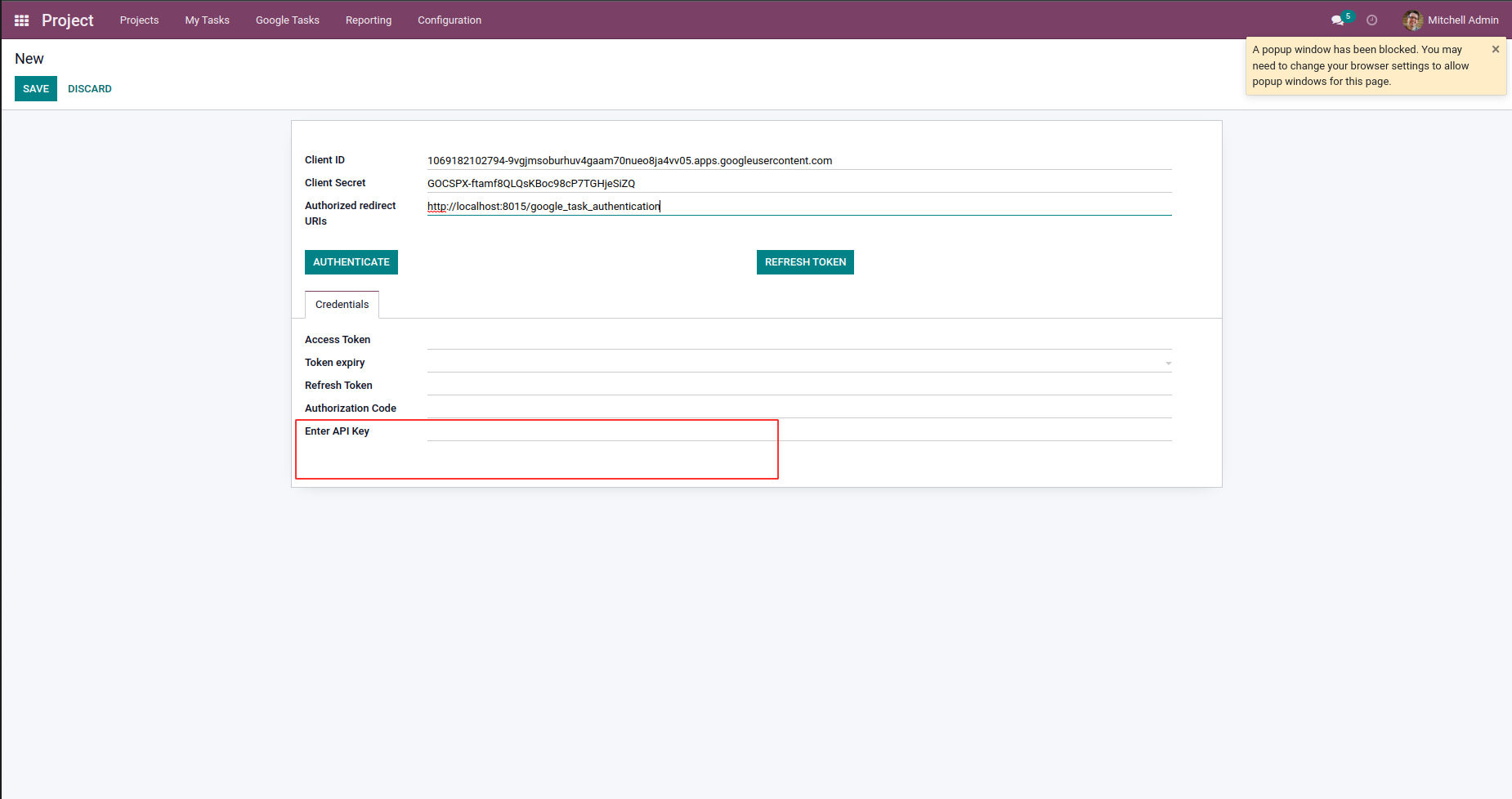Click the 'Access Token' field label

[x=338, y=340]
